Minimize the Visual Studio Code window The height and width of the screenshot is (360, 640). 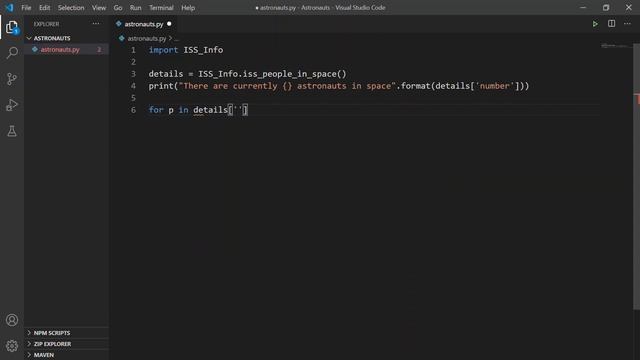583,7
